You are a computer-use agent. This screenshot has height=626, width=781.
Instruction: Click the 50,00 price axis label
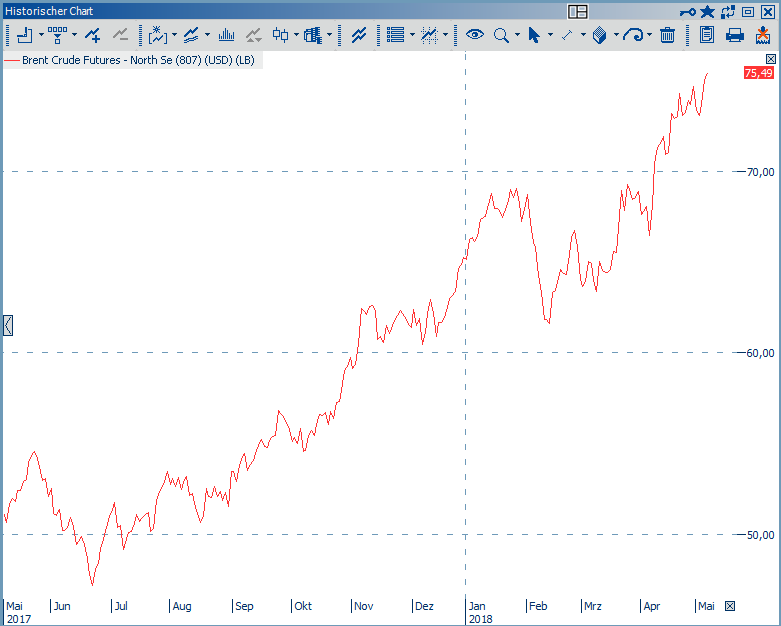point(761,535)
